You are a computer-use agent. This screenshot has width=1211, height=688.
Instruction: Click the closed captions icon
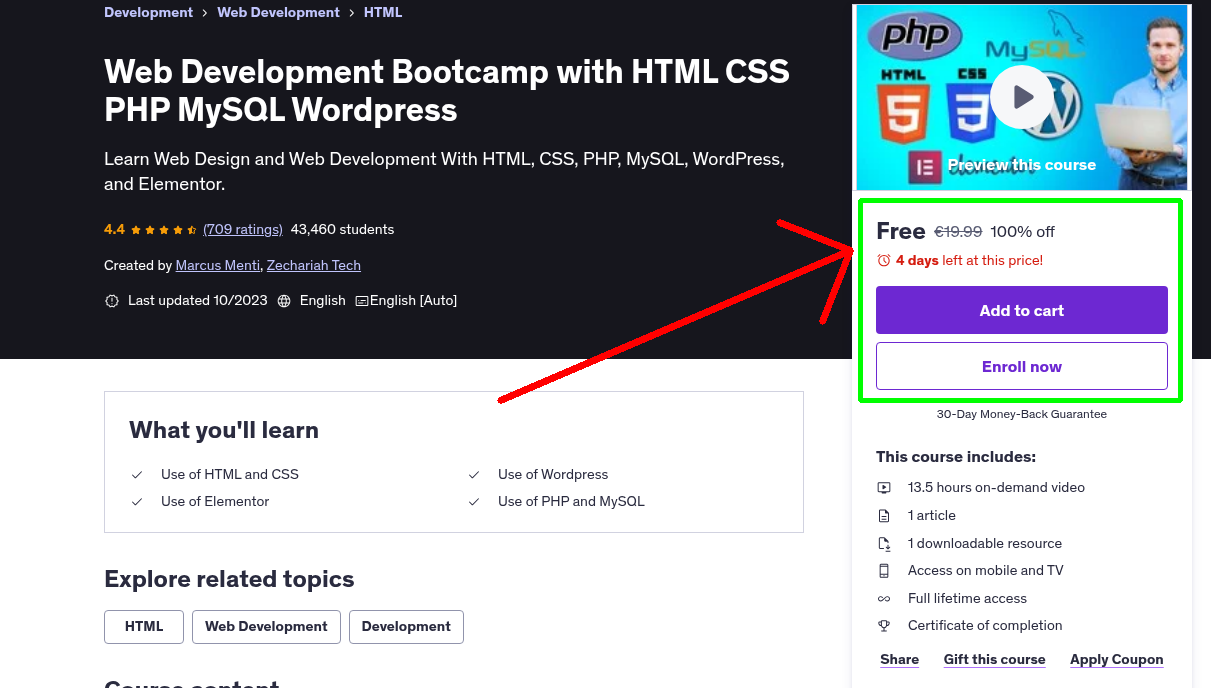362,301
